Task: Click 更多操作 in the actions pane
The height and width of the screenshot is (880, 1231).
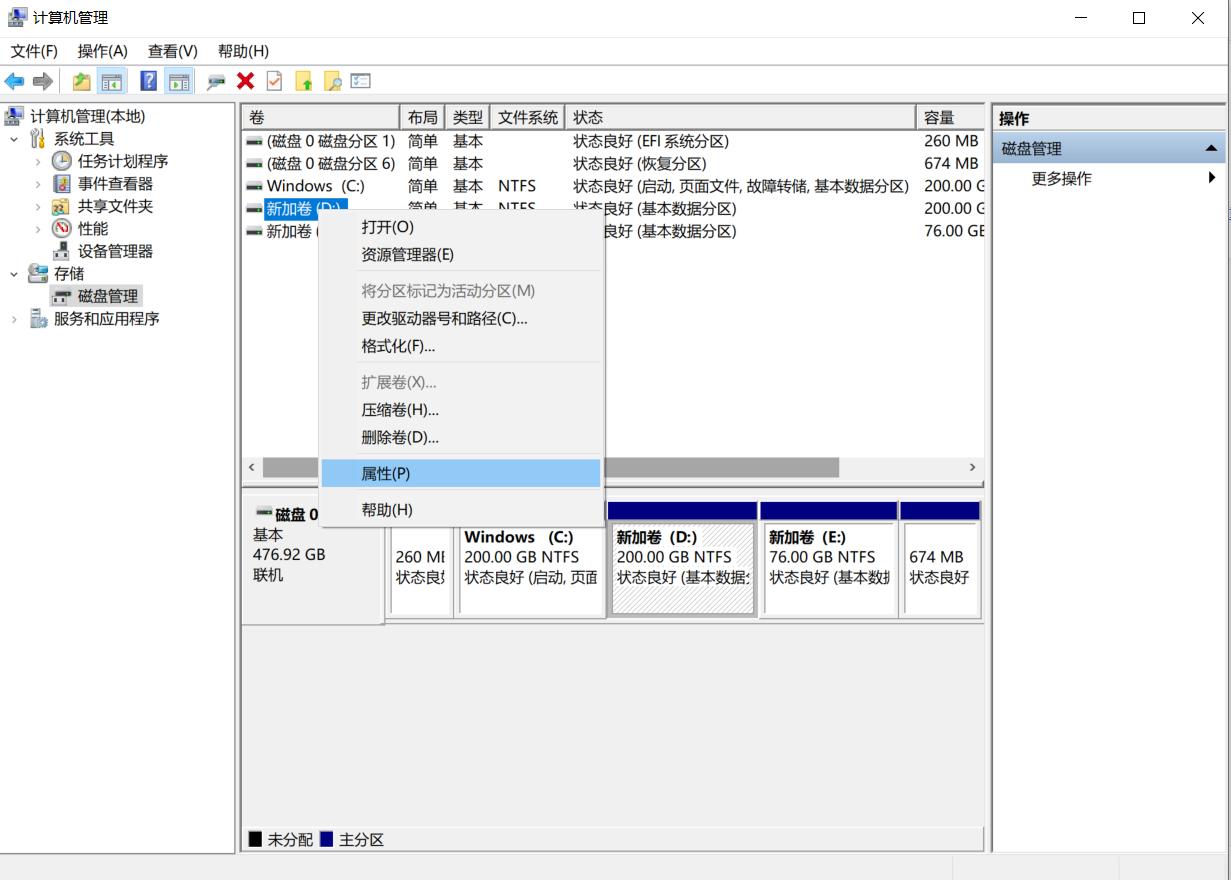Action: tap(1061, 179)
